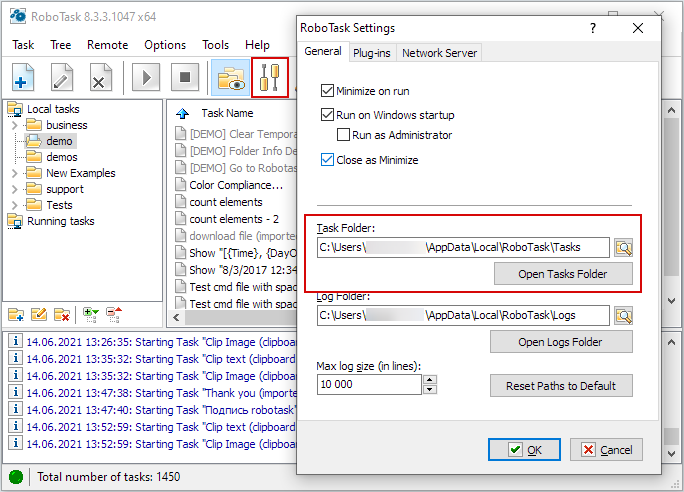Click the Log Folder path field
Viewport: 684px width, 492px height.
pos(463,315)
